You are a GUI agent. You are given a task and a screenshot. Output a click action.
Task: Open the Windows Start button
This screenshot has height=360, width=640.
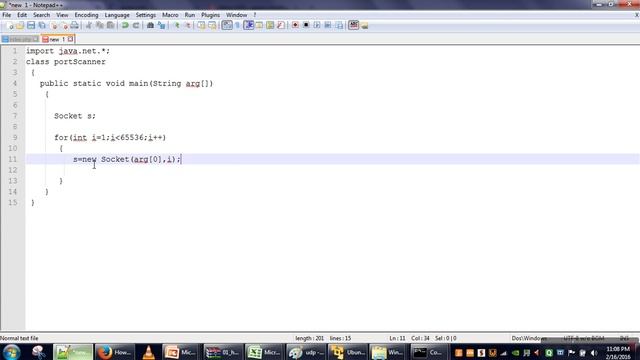[x=11, y=352]
